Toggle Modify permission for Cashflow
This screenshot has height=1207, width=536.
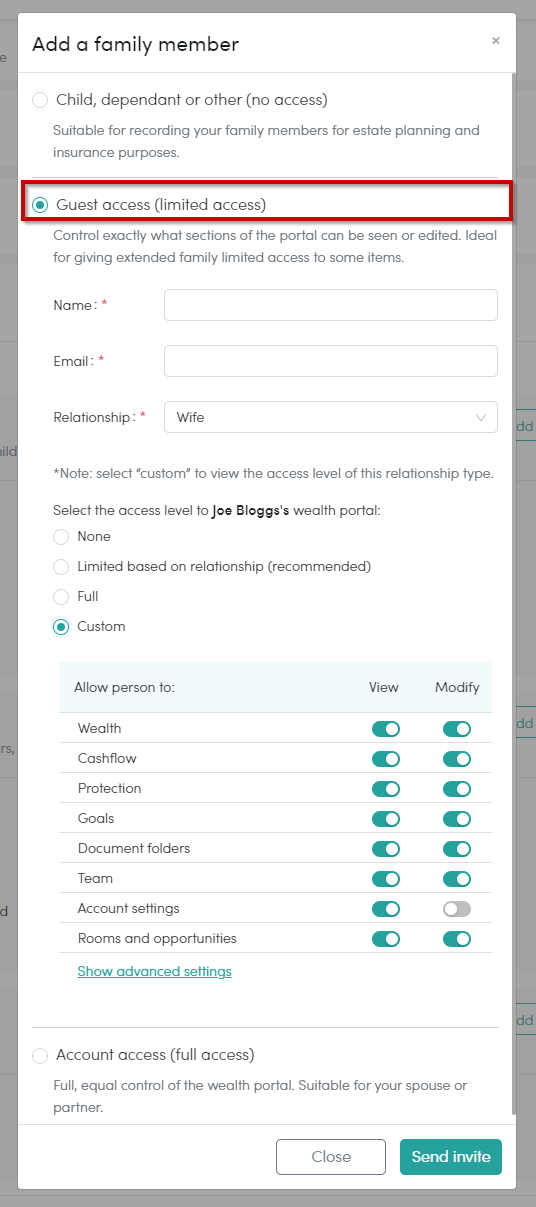457,759
